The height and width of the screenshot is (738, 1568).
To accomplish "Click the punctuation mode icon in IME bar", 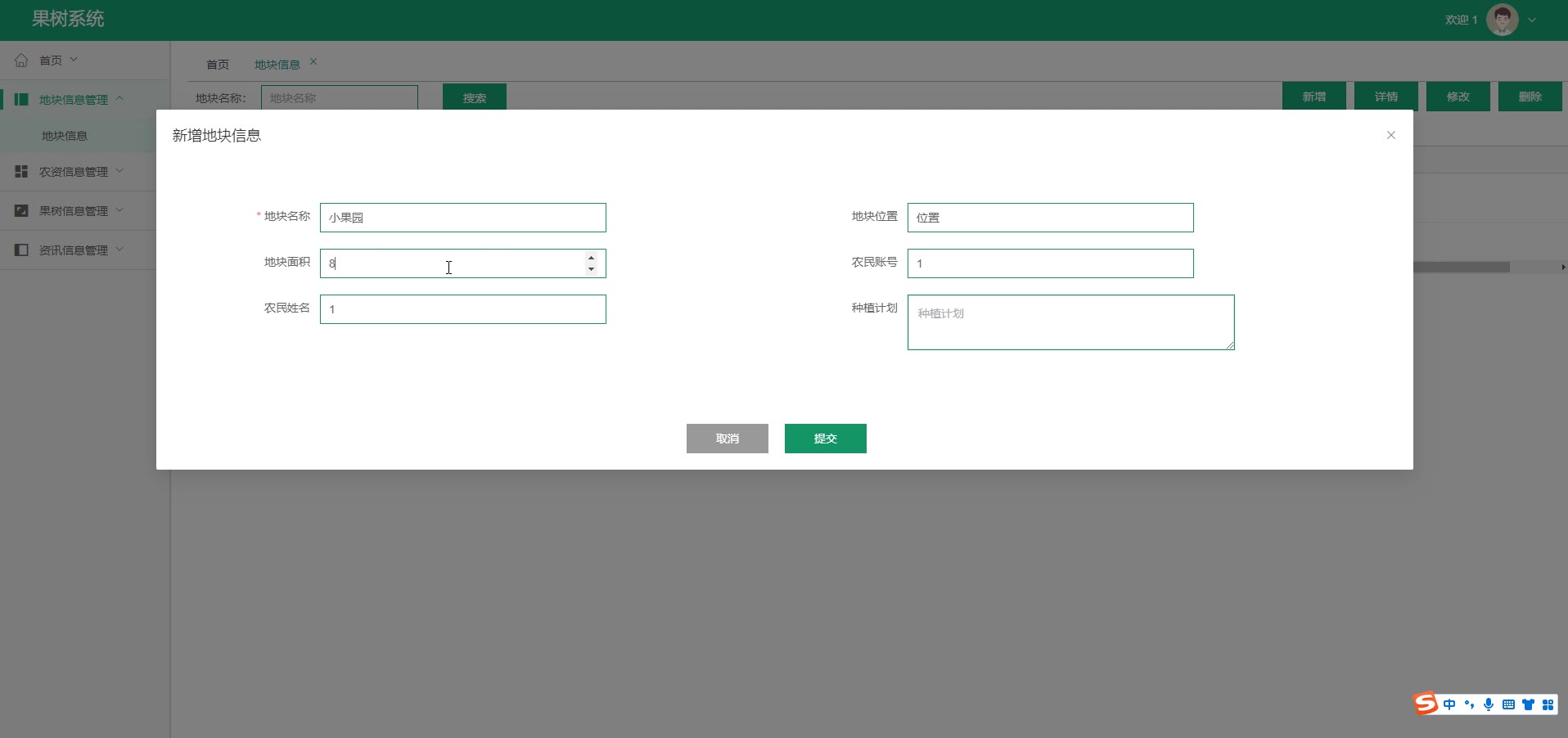I will point(1469,704).
